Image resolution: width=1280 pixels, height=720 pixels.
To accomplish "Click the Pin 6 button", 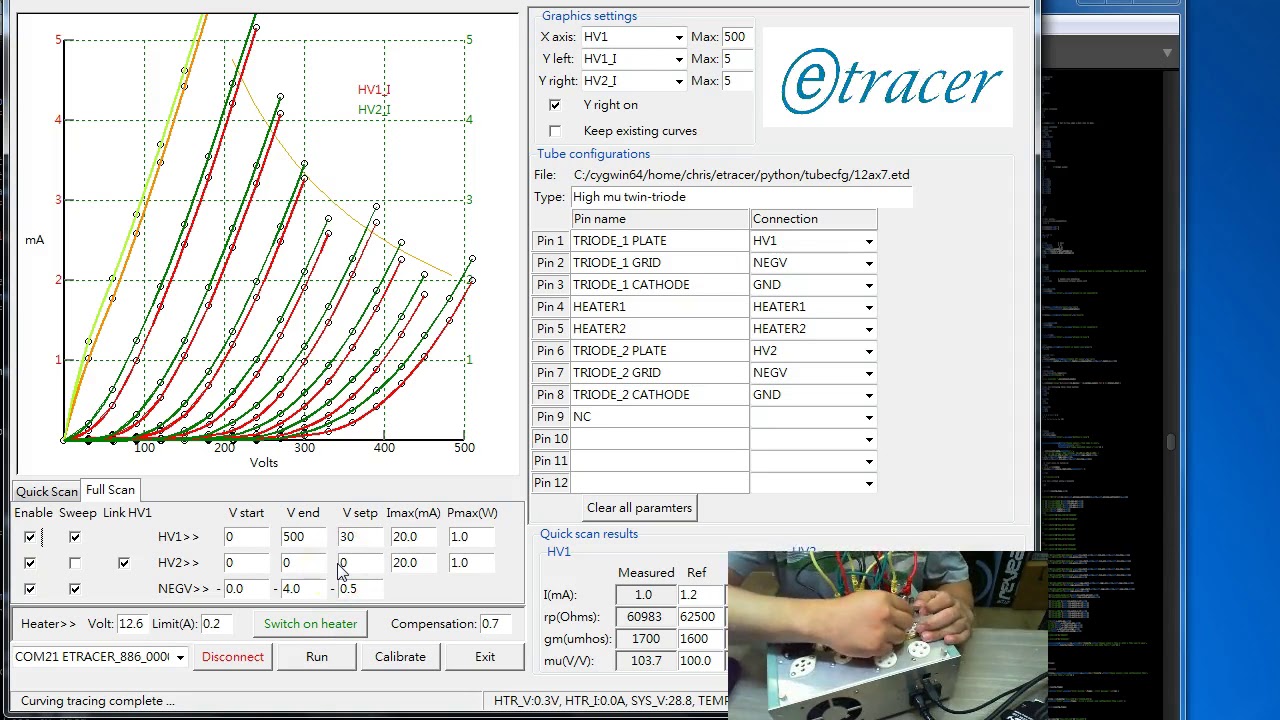I will 550,351.
